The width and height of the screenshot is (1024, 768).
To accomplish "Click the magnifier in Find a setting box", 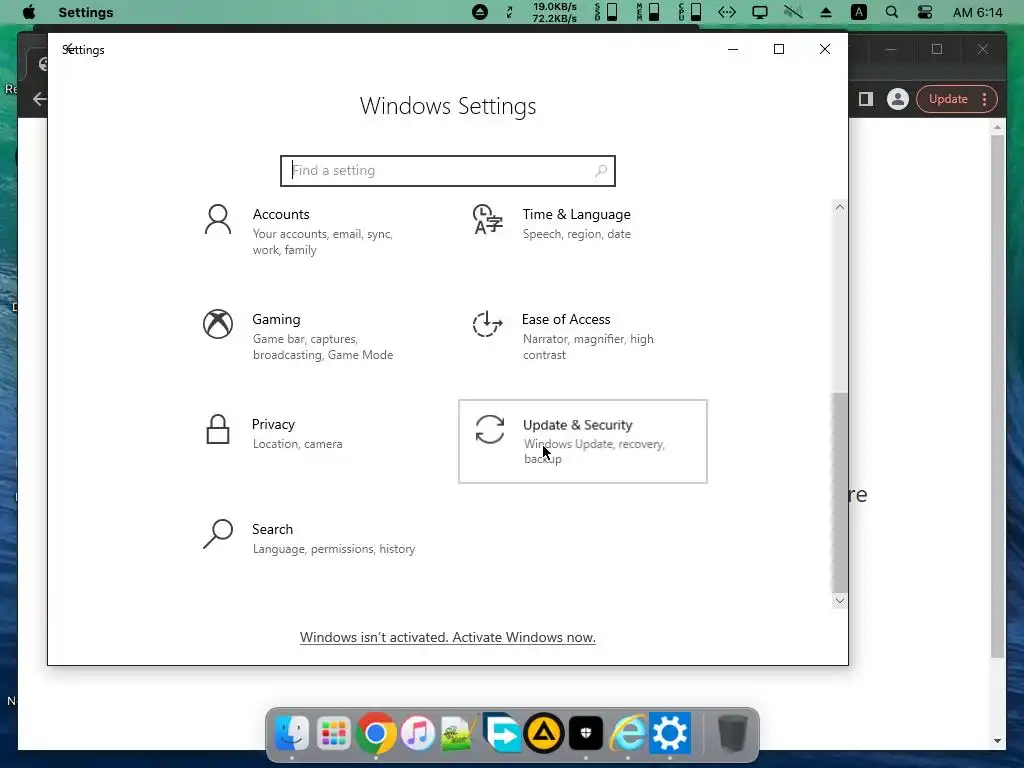I will [601, 170].
